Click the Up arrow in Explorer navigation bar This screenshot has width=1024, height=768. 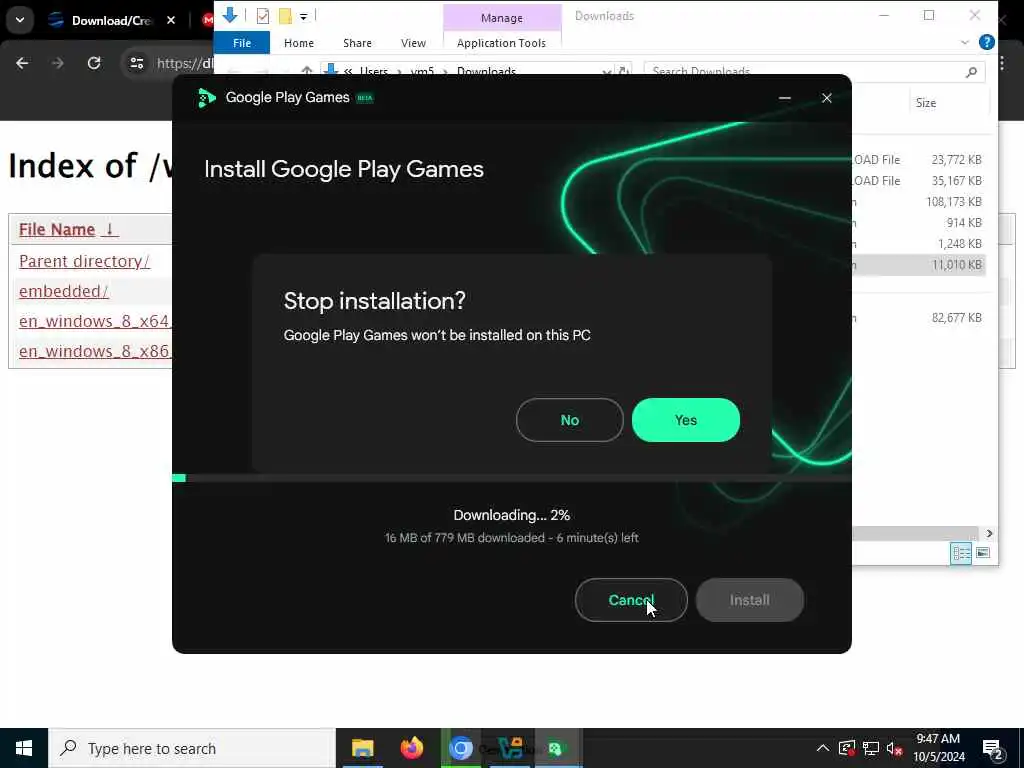[x=306, y=71]
